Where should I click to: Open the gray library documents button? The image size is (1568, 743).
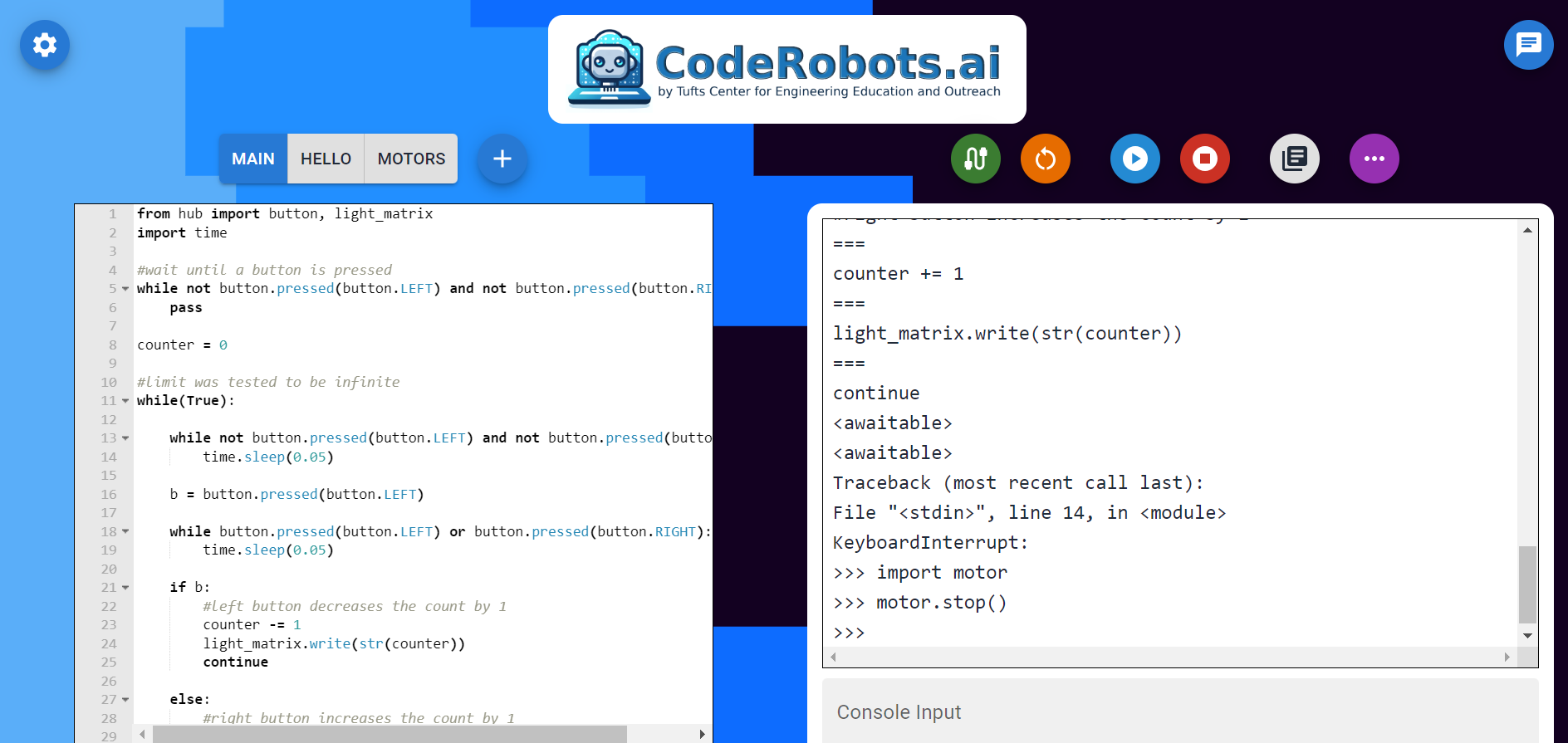1295,159
